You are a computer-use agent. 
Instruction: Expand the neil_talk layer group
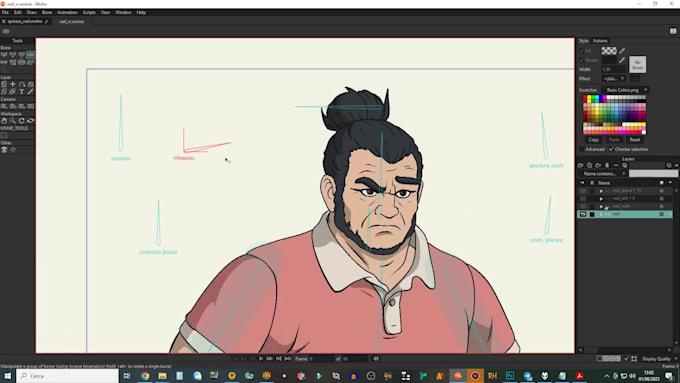click(x=601, y=199)
